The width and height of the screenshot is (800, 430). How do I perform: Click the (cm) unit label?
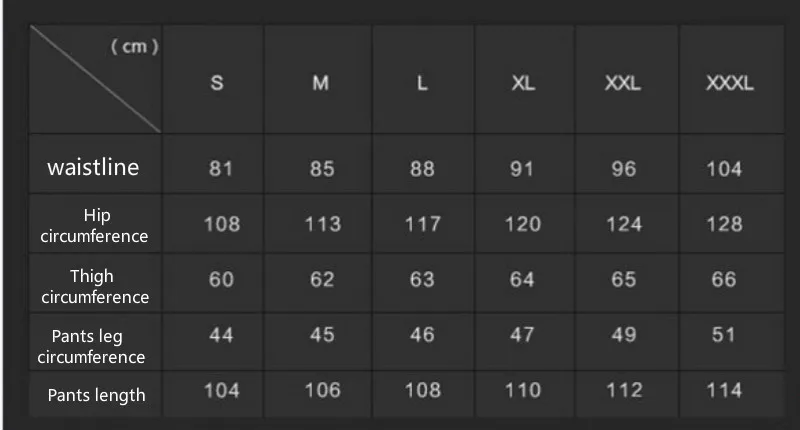135,46
